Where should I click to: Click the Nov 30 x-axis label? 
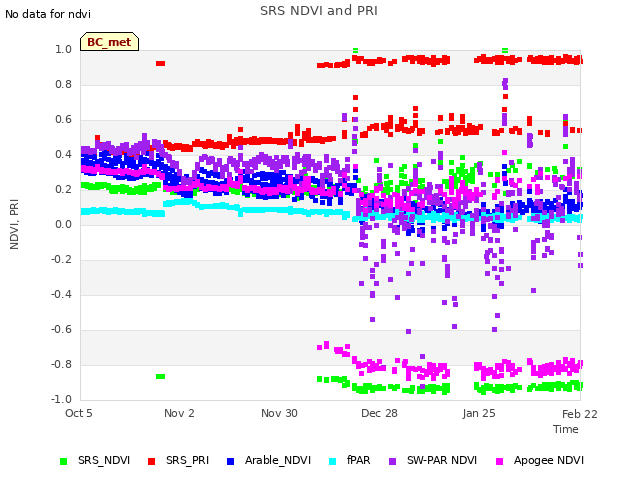[x=279, y=413]
